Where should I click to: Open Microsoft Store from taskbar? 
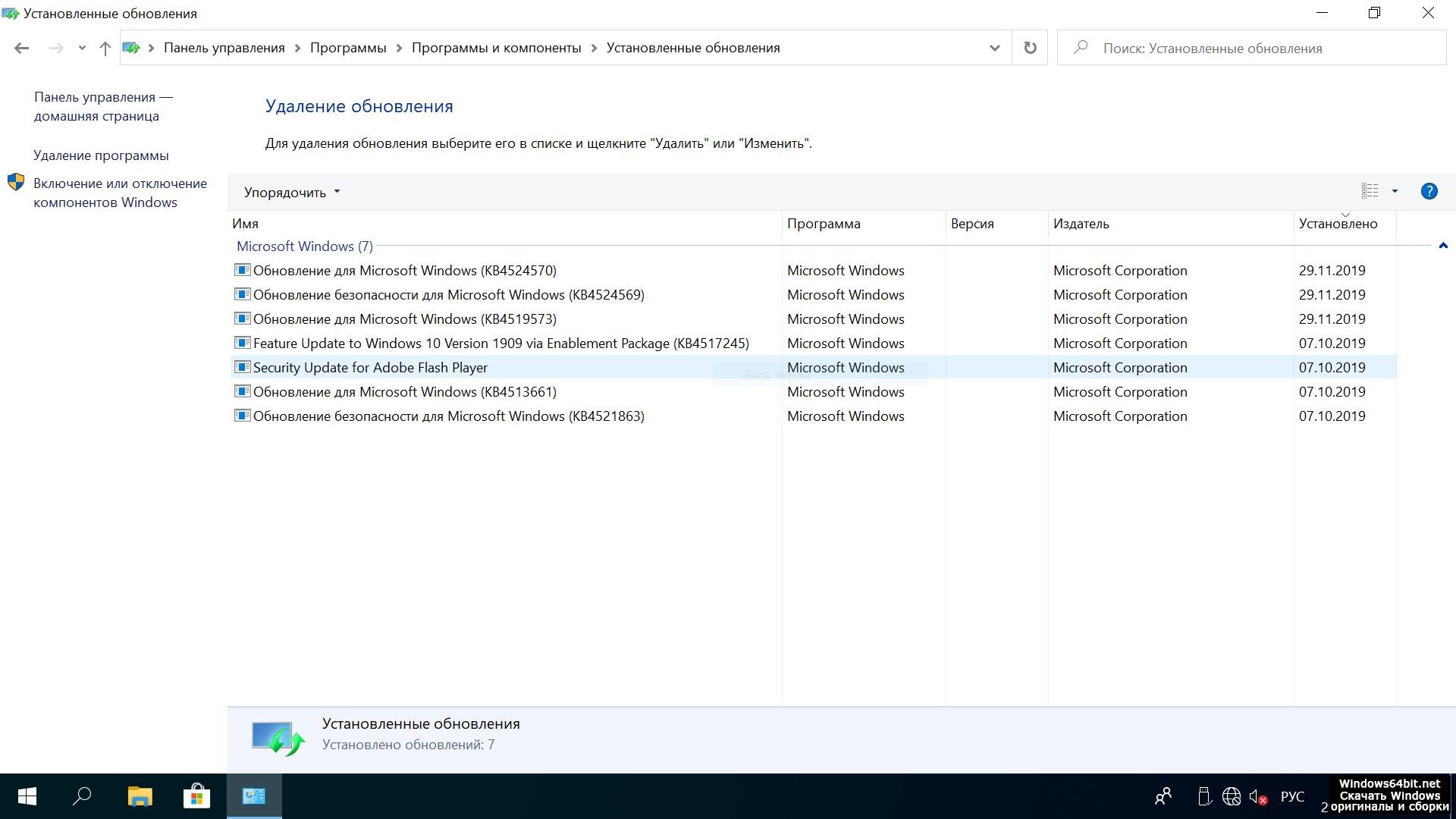196,796
